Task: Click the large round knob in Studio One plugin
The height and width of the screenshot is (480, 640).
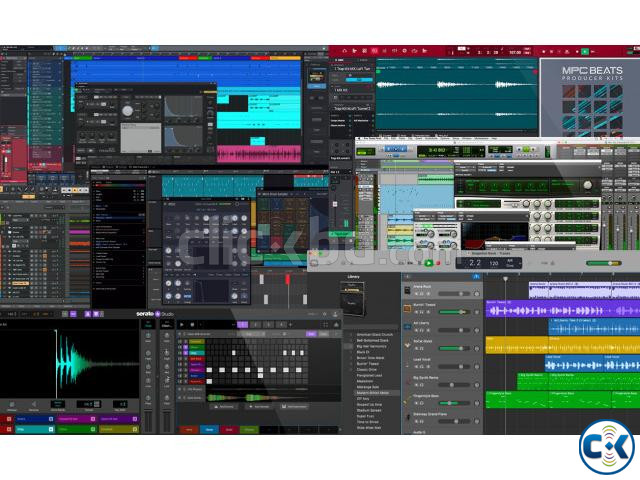Action: point(127,111)
